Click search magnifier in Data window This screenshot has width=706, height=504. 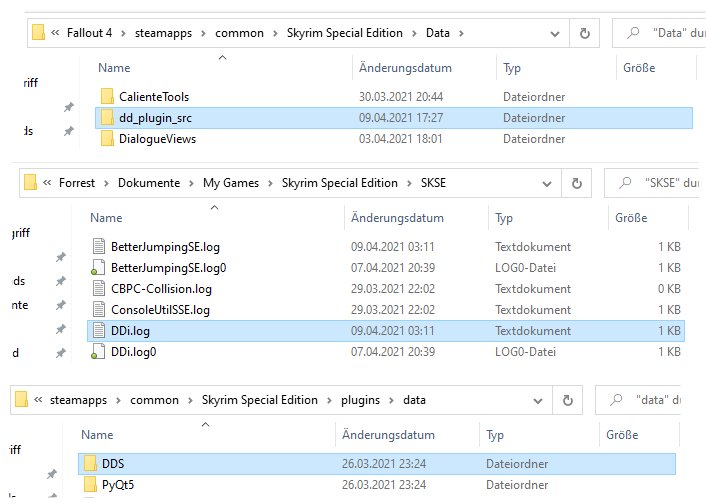pyautogui.click(x=633, y=33)
